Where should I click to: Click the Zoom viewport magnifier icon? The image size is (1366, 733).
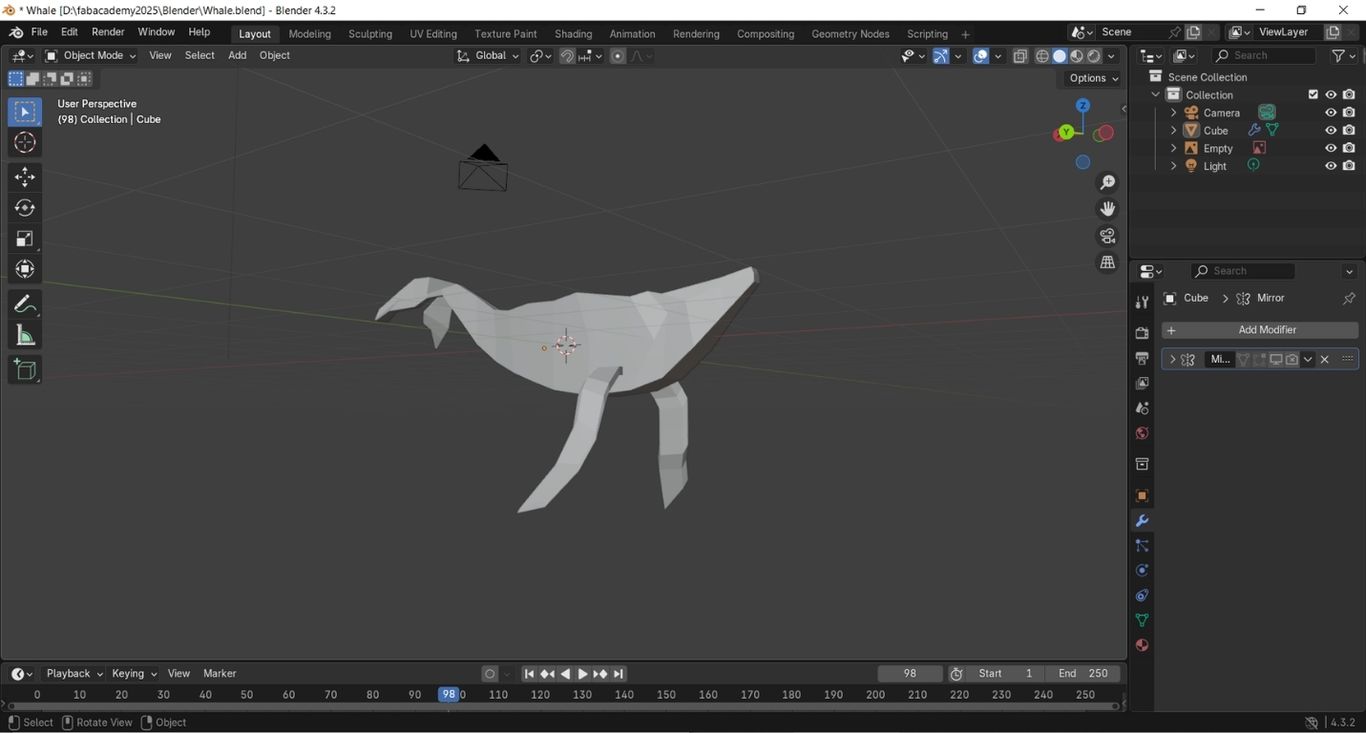(1107, 182)
